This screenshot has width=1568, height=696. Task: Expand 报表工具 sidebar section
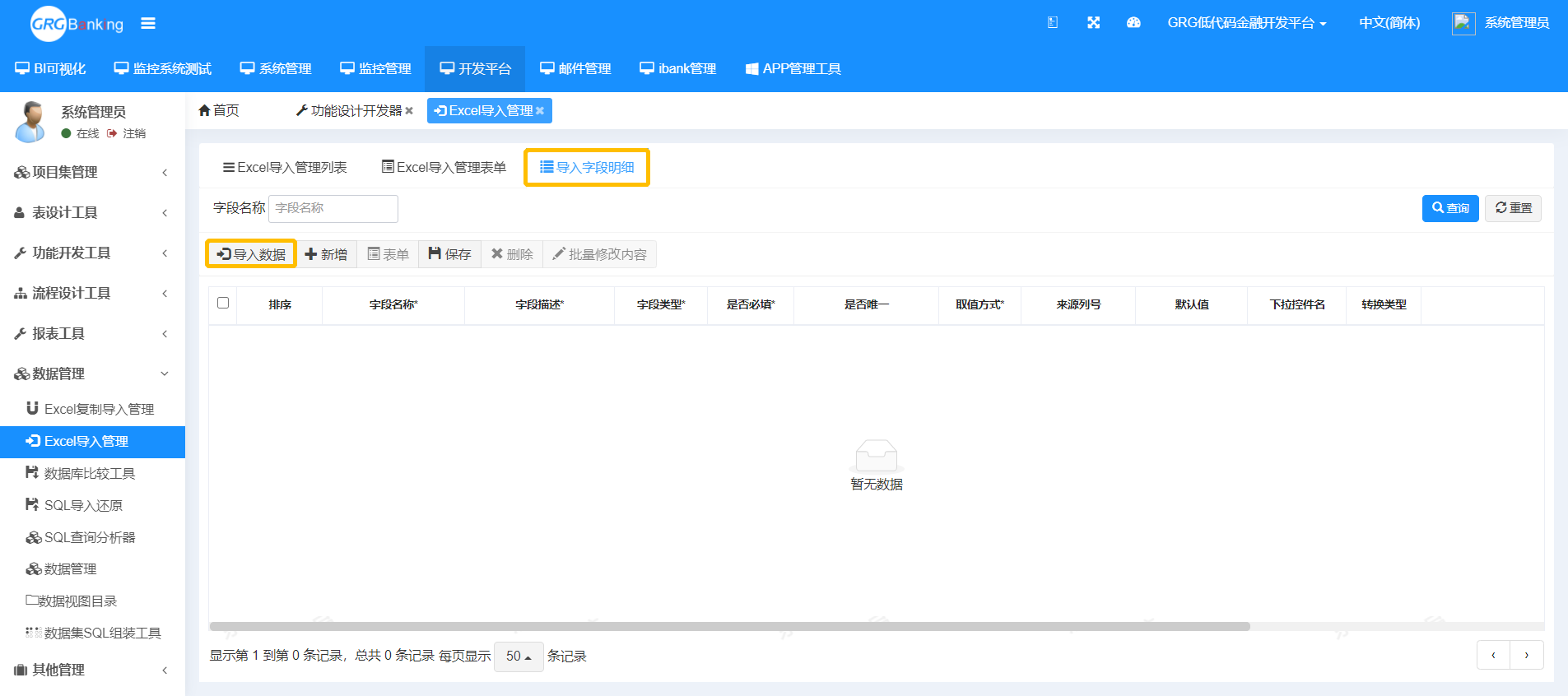click(x=92, y=333)
